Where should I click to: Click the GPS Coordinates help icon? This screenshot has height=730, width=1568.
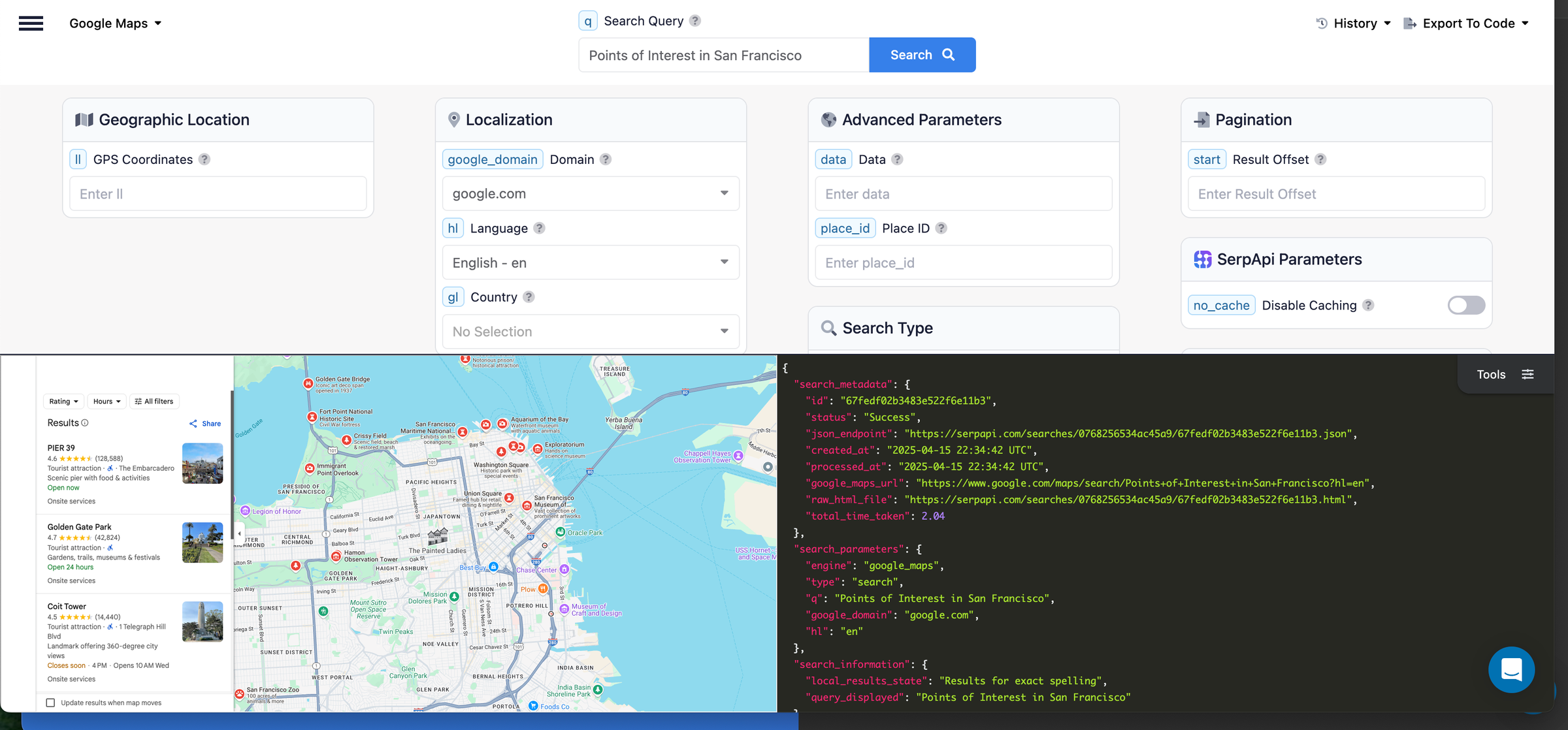pos(204,159)
